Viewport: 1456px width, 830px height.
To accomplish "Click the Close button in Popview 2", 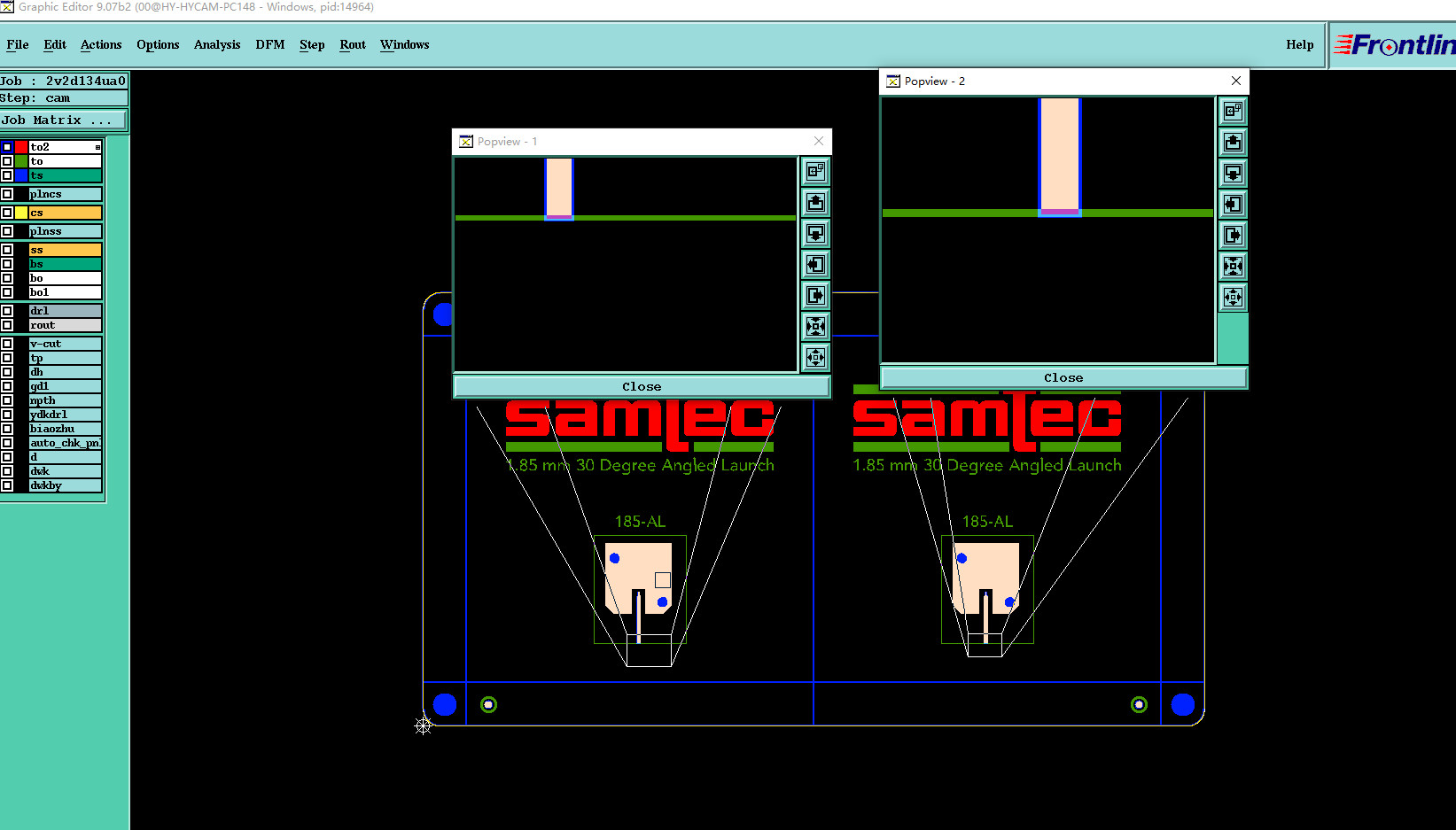I will [1063, 378].
